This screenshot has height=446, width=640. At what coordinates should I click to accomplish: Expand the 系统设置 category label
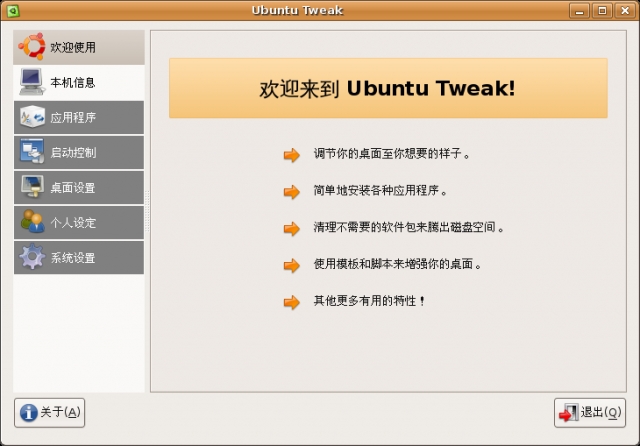[73, 258]
